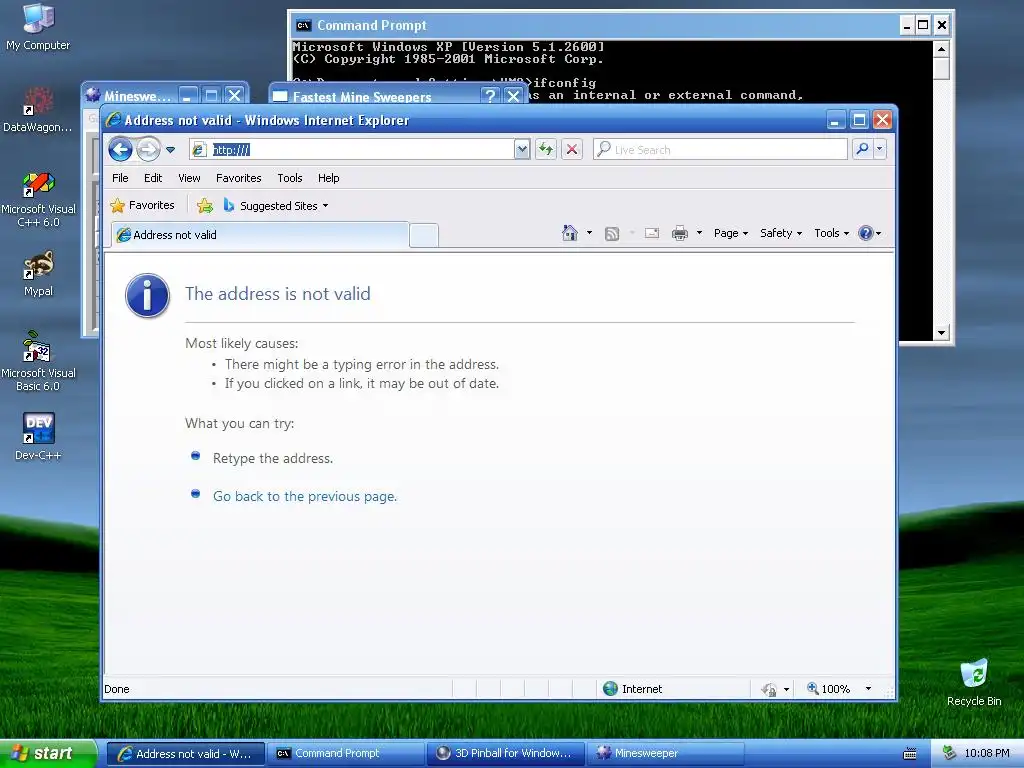Image resolution: width=1024 pixels, height=768 pixels.
Task: Click the system tray network icon
Action: (949, 754)
